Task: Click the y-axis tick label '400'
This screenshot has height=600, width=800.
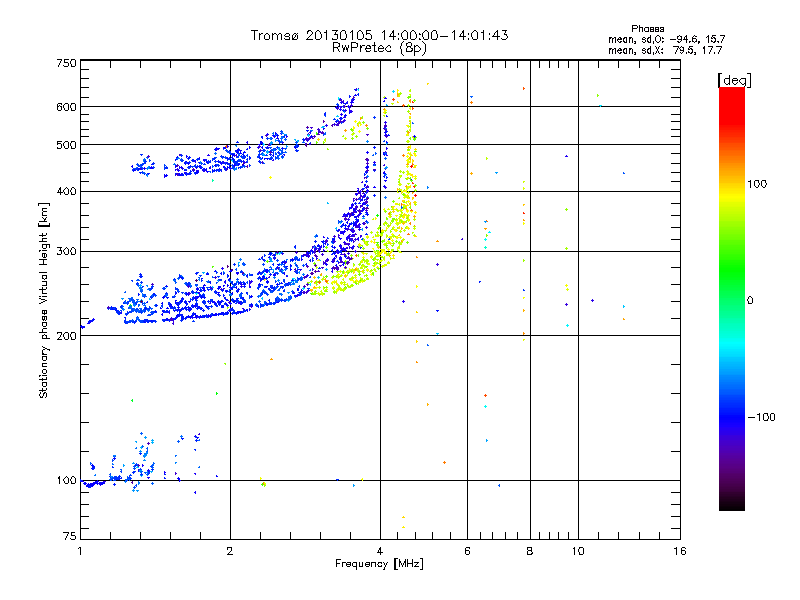Action: click(66, 192)
